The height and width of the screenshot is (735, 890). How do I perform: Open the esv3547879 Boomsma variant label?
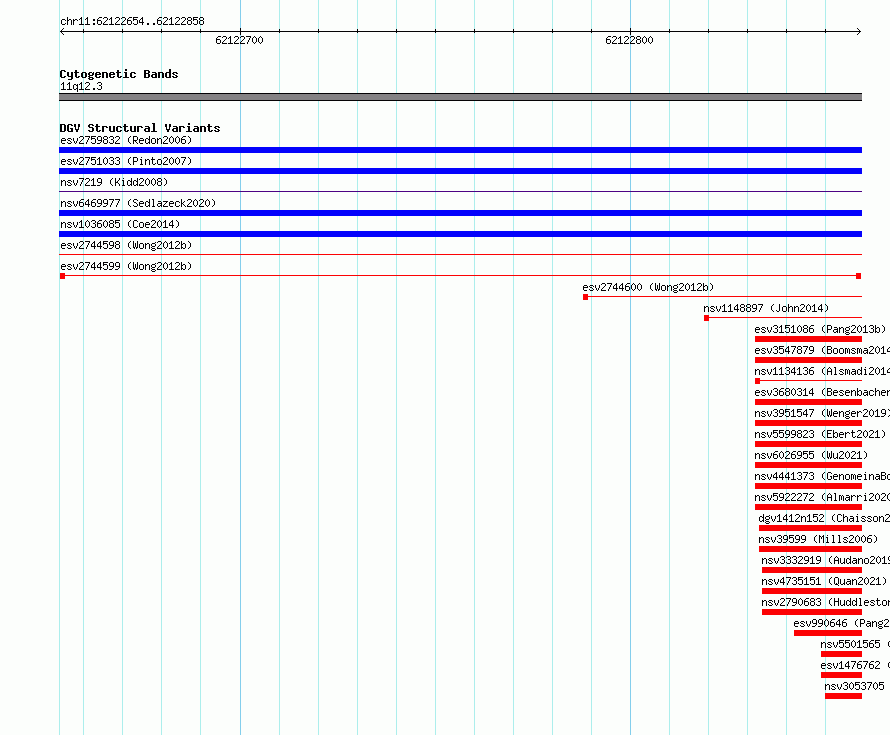822,350
